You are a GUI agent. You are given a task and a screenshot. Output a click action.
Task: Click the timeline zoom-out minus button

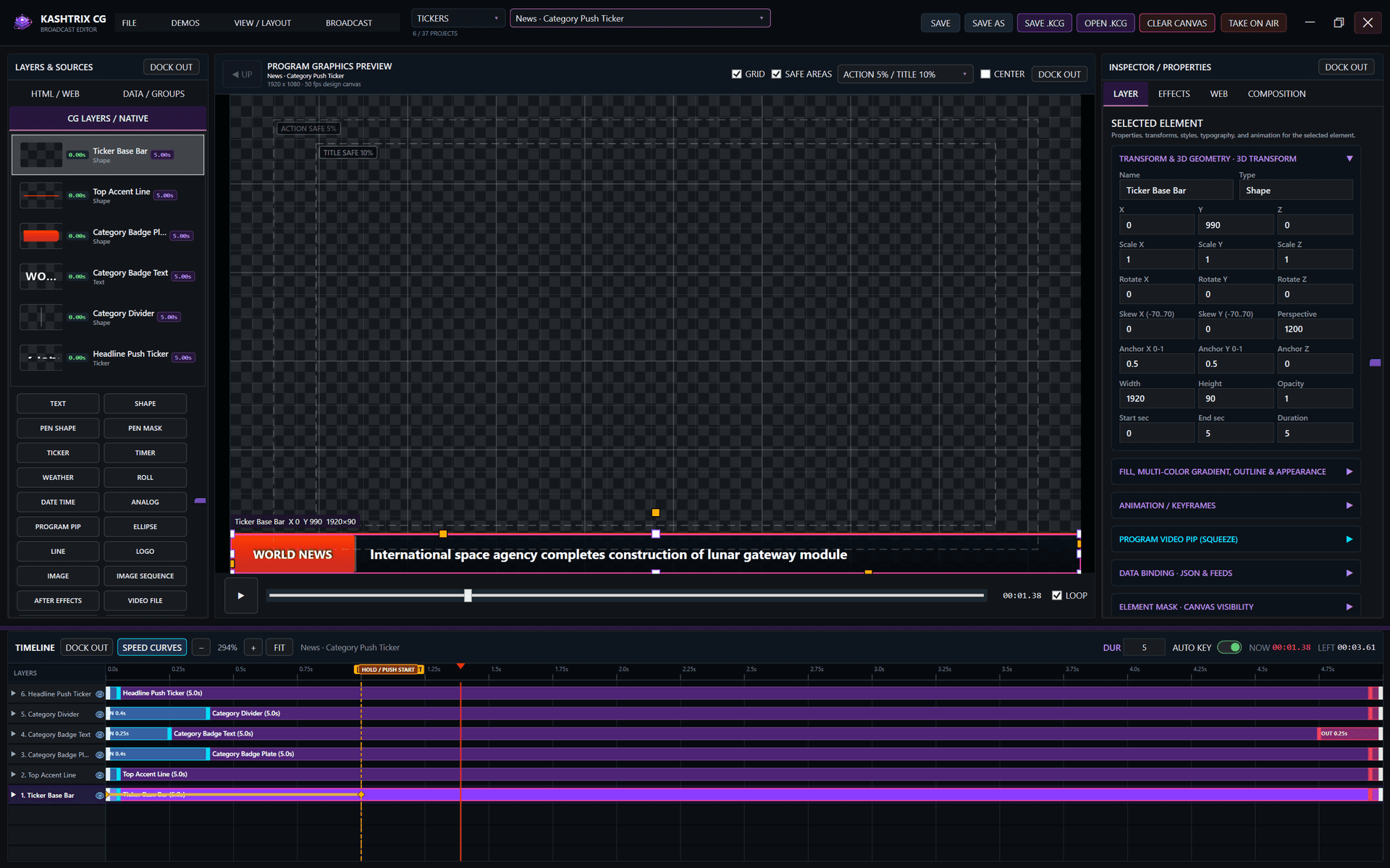pos(201,647)
